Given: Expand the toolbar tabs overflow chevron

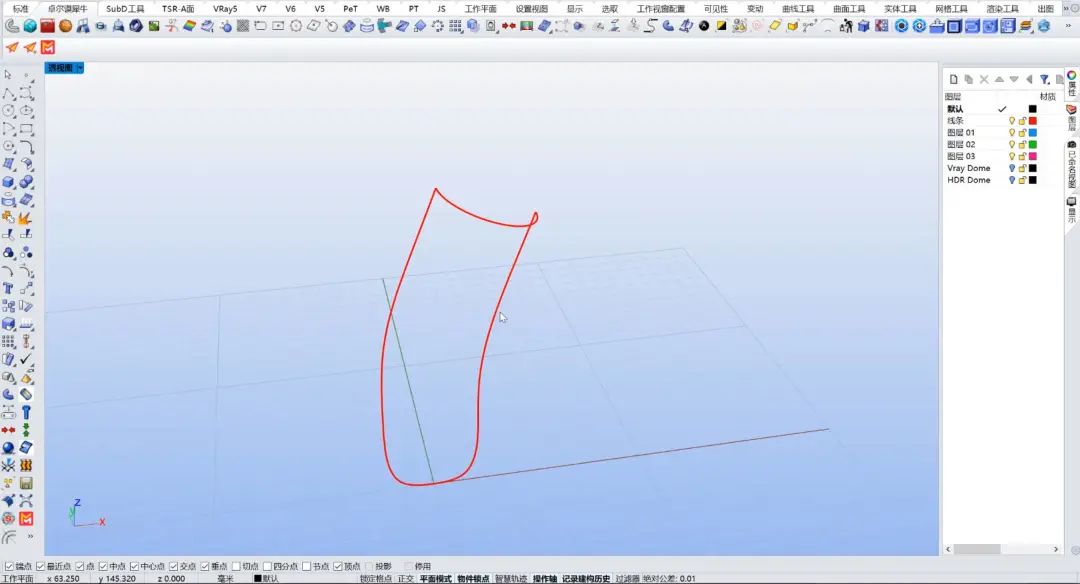Looking at the screenshot, I should point(1070,8).
